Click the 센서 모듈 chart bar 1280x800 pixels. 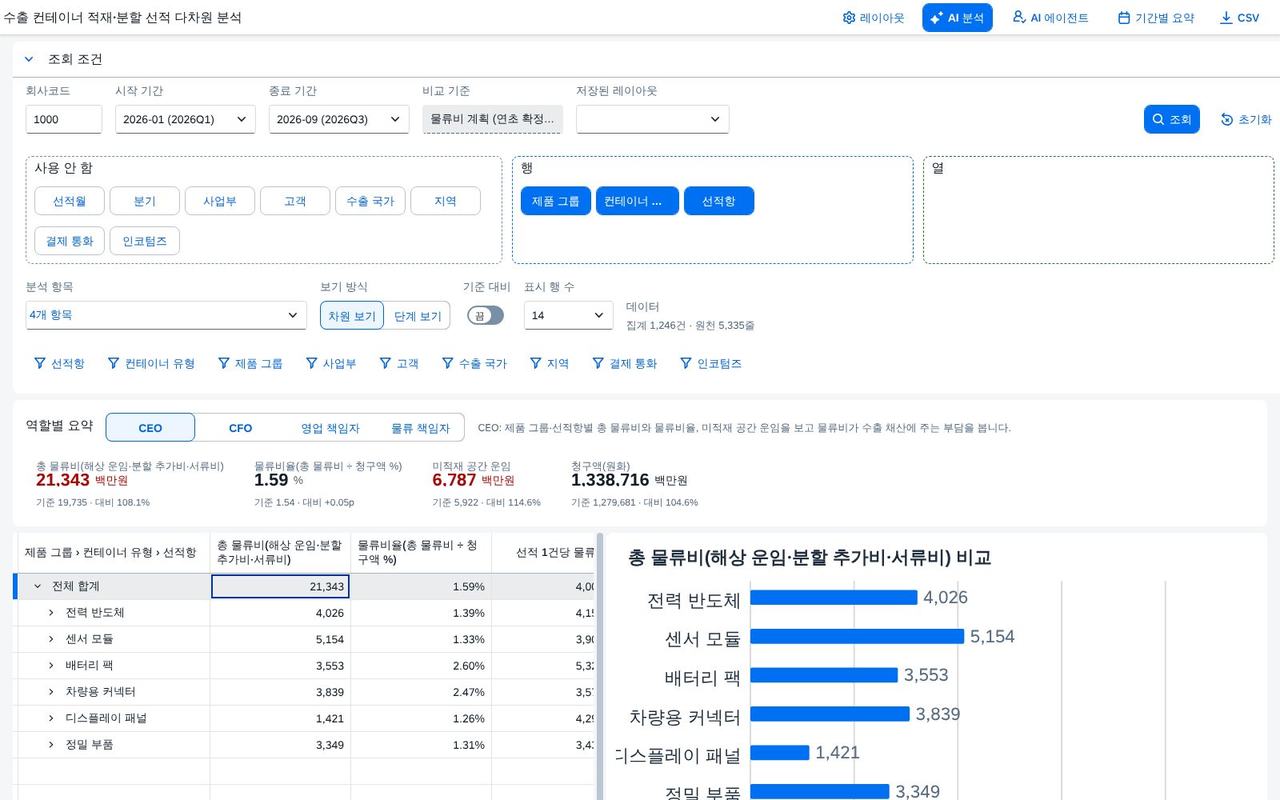click(857, 636)
